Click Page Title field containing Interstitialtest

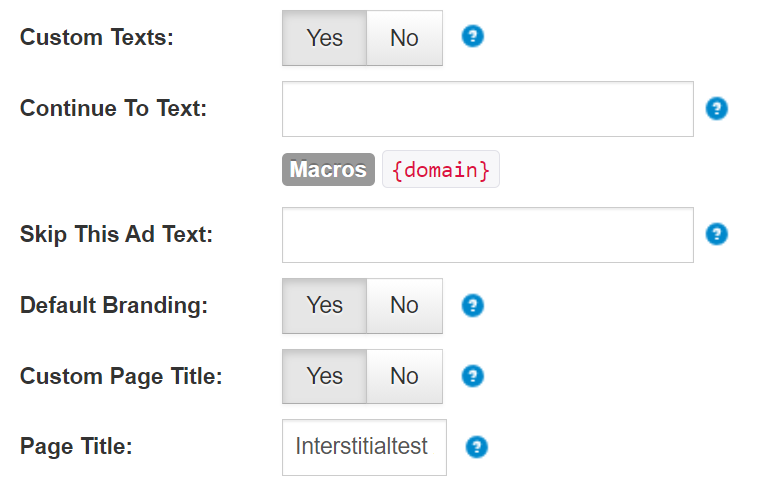coord(364,446)
